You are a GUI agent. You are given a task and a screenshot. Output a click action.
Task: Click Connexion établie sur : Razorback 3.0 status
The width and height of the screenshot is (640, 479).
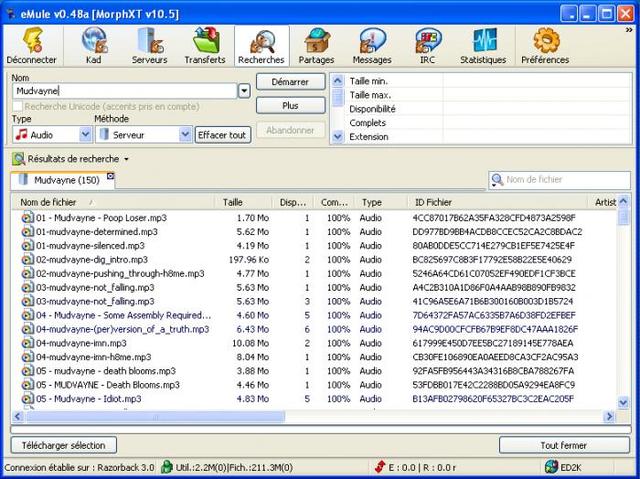[x=80, y=468]
